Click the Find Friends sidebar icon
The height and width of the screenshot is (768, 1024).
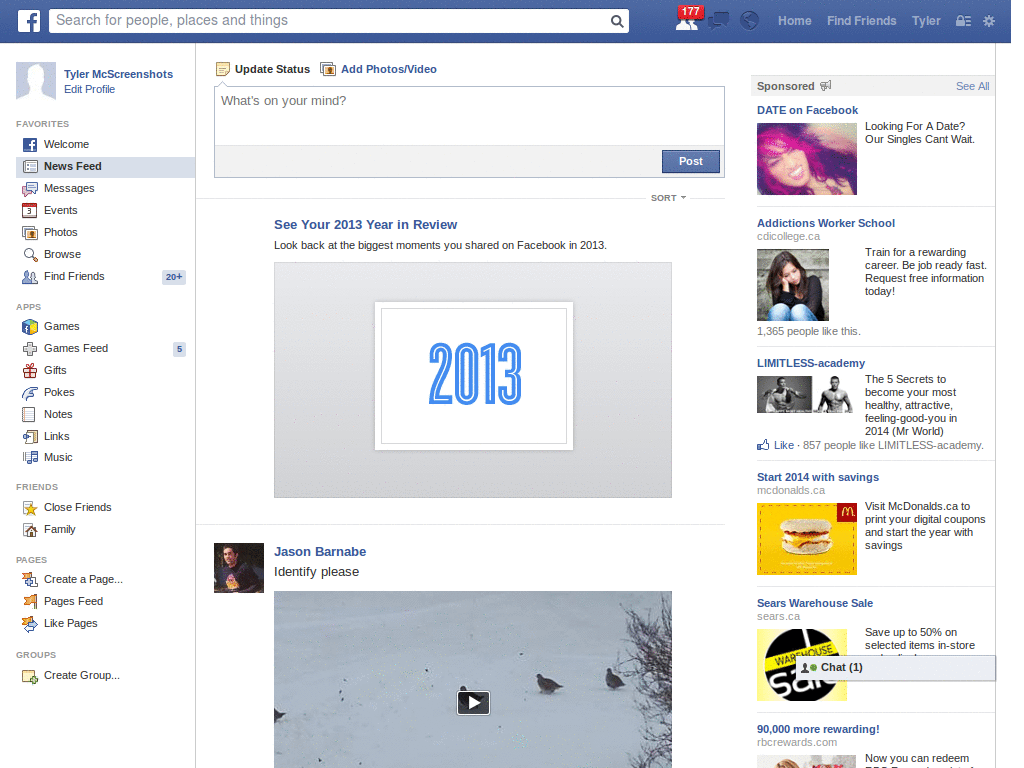(x=29, y=277)
